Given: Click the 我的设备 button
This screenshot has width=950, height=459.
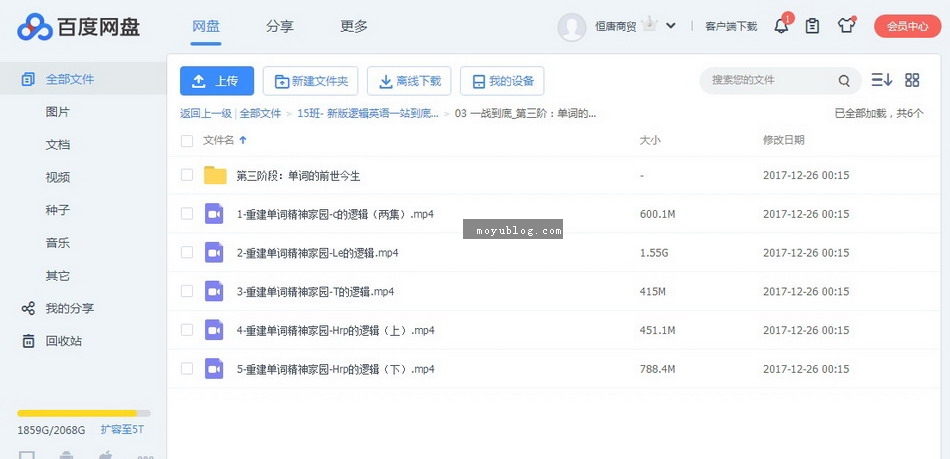Looking at the screenshot, I should click(502, 81).
